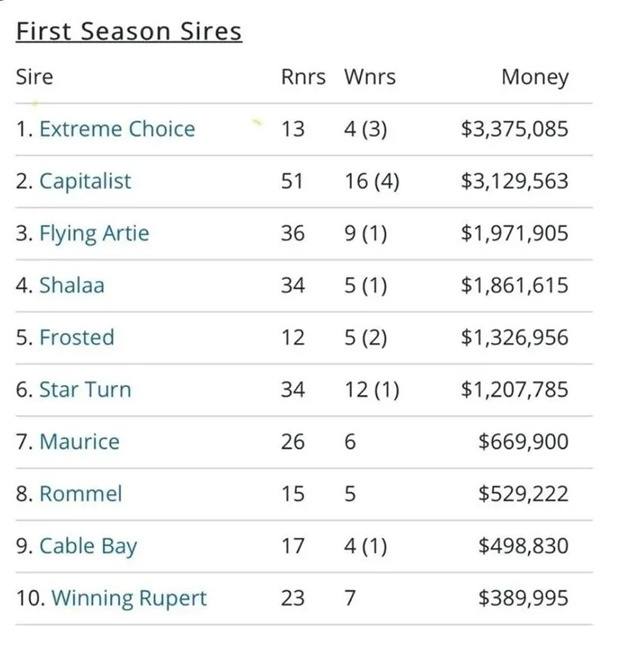Image resolution: width=640 pixels, height=650 pixels.
Task: Open the Frosted sire link
Action: (x=77, y=337)
